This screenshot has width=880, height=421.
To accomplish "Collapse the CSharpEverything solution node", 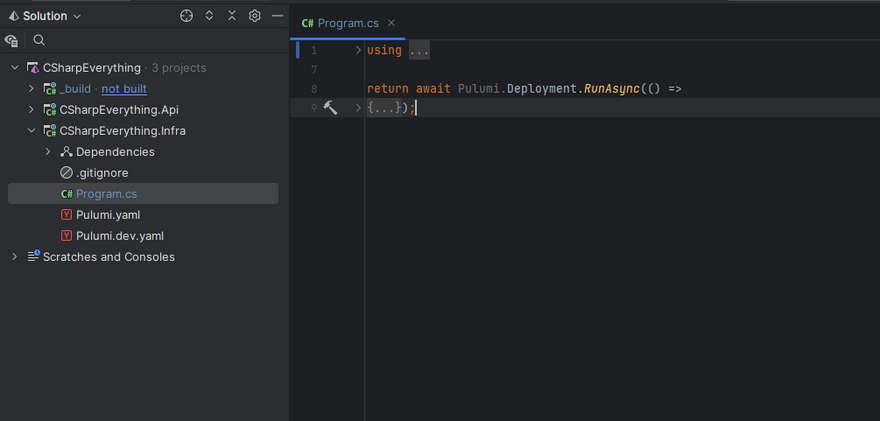I will coord(15,68).
